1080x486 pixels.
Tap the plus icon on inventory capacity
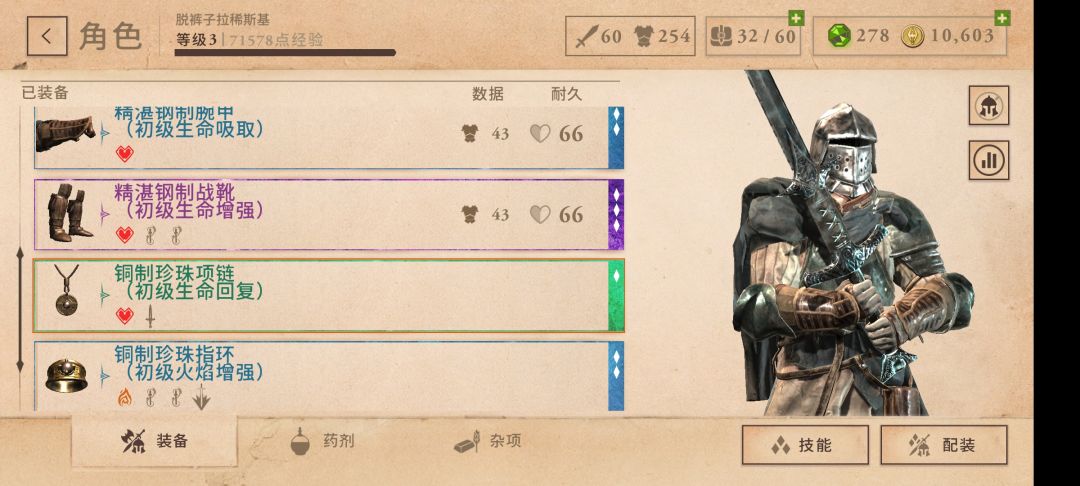point(796,18)
